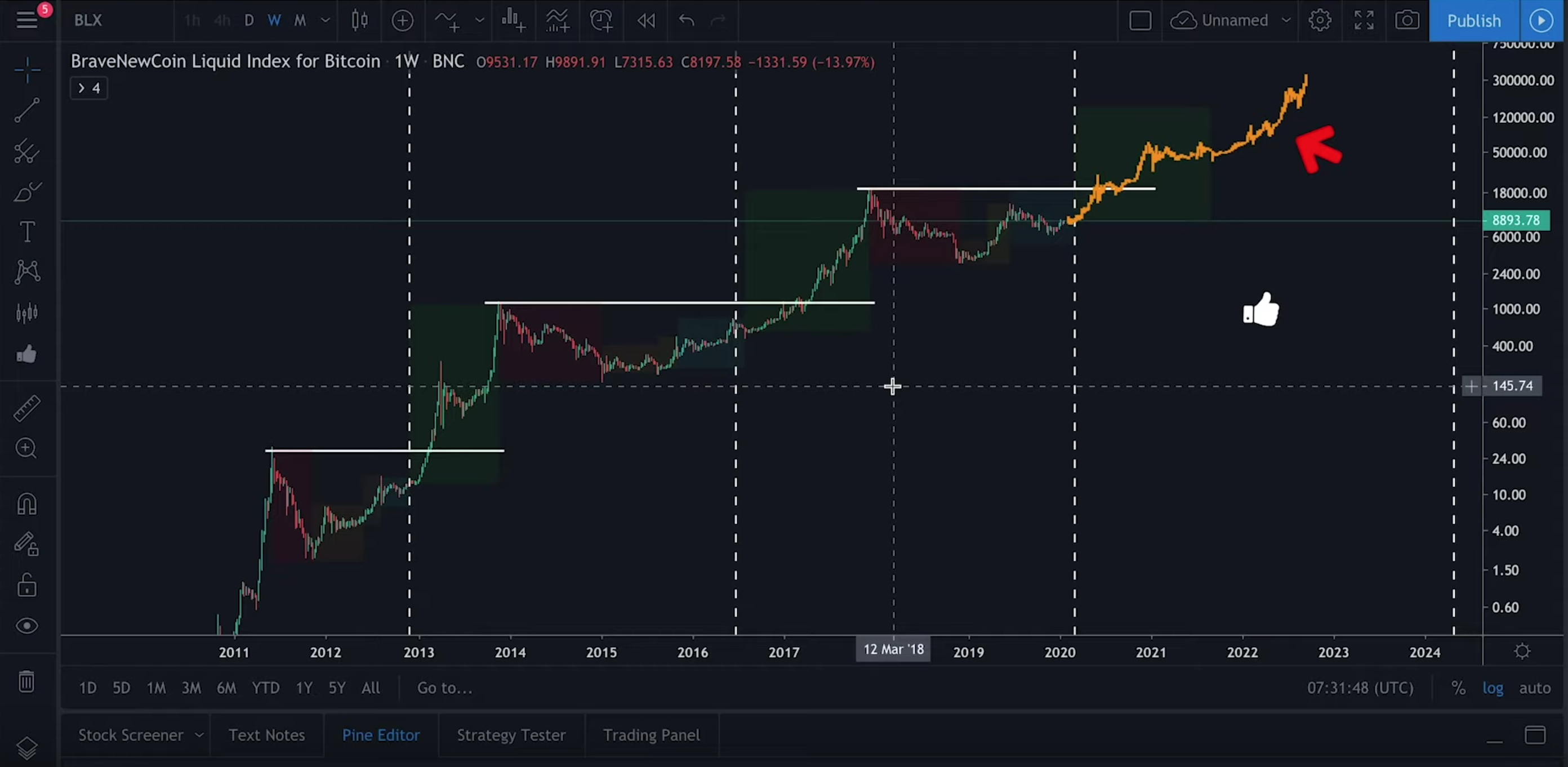Open financials bar chart icon
The image size is (1568, 767).
coord(513,21)
